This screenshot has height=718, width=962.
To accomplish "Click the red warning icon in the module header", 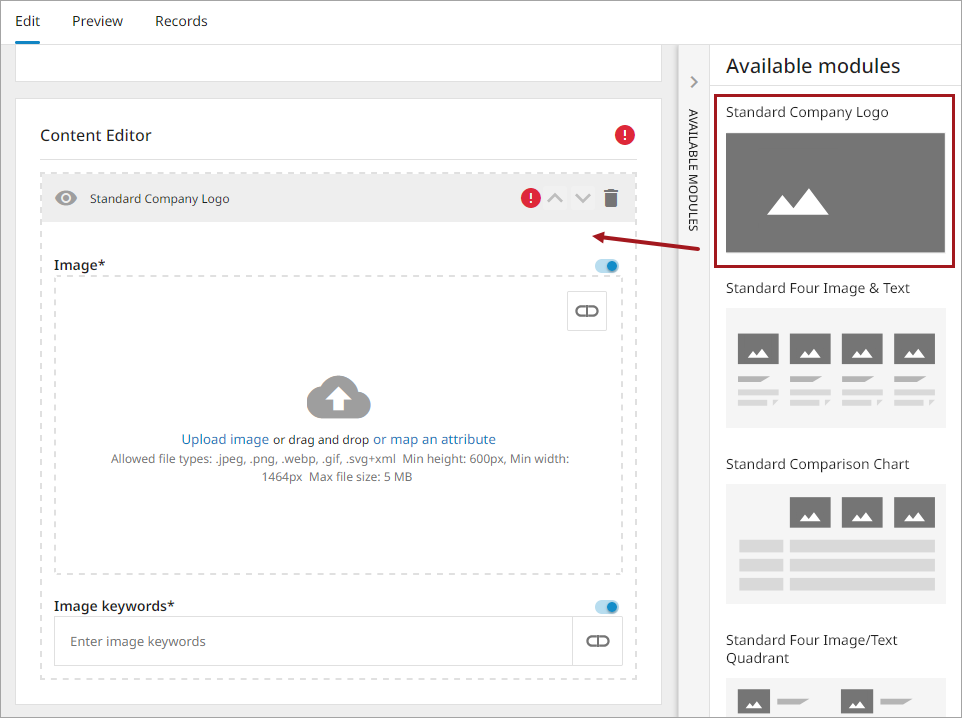I will tap(531, 198).
